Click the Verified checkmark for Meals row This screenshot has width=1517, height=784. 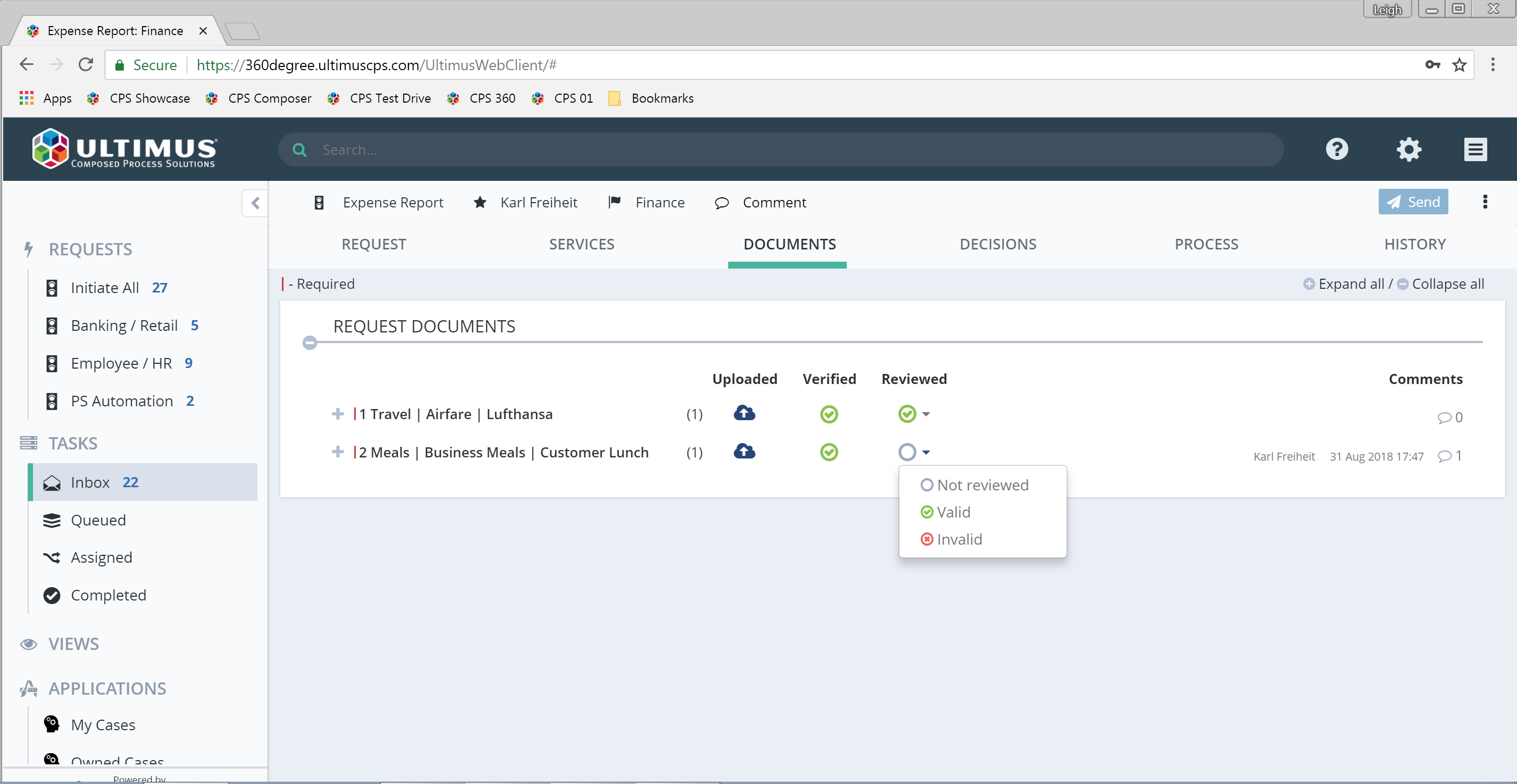(829, 453)
